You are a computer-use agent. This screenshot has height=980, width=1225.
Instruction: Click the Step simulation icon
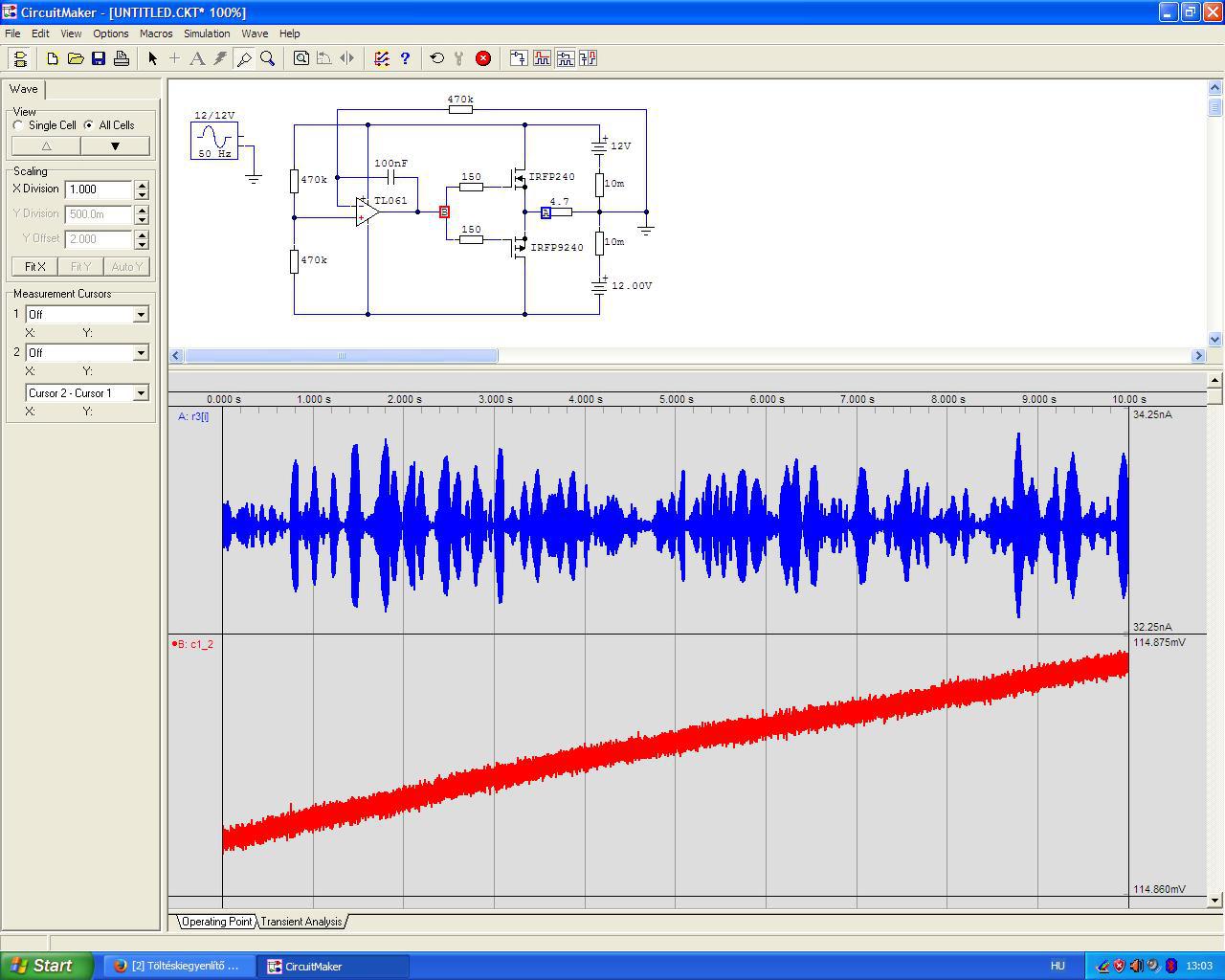coord(460,58)
